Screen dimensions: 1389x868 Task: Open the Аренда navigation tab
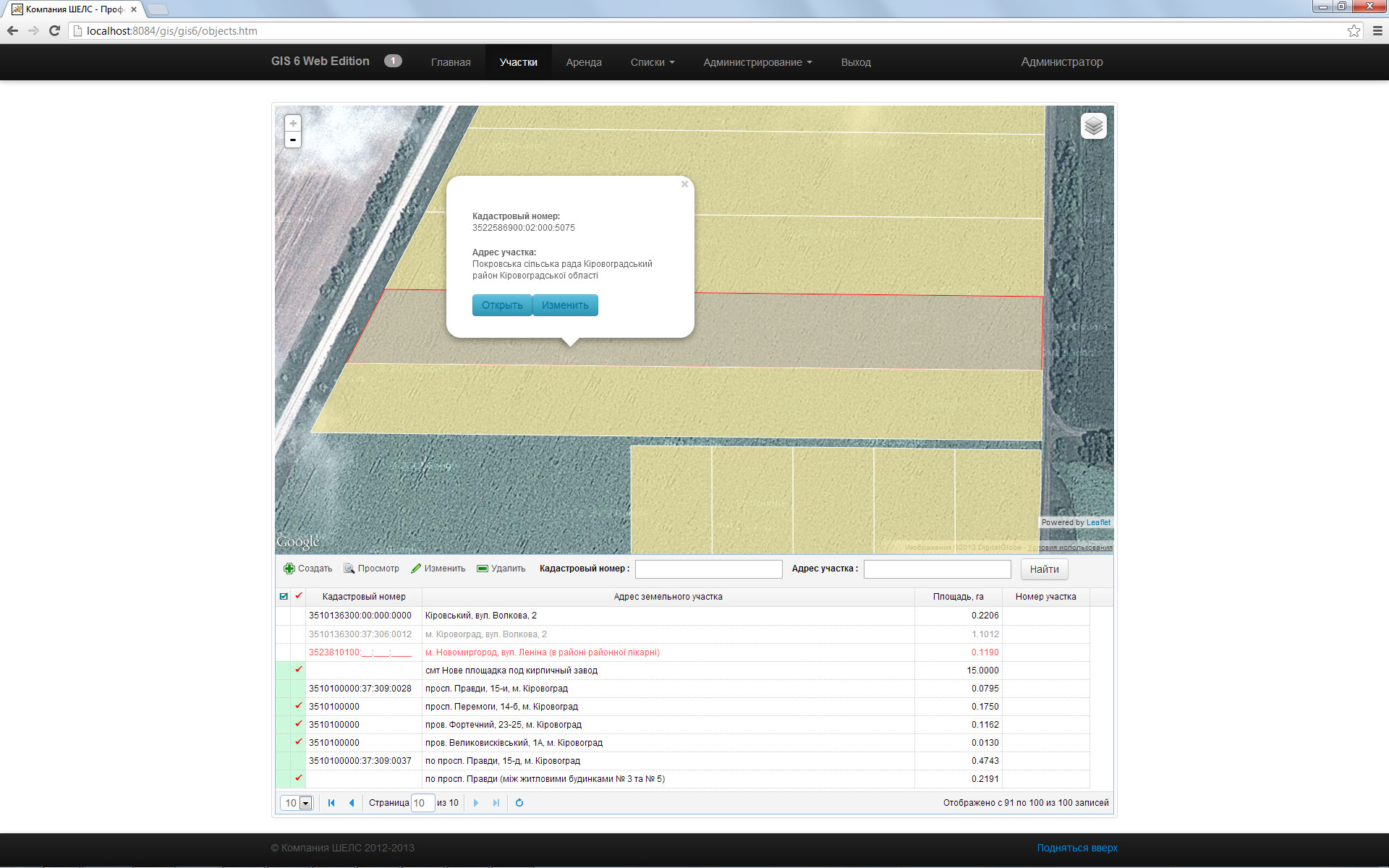pyautogui.click(x=583, y=62)
